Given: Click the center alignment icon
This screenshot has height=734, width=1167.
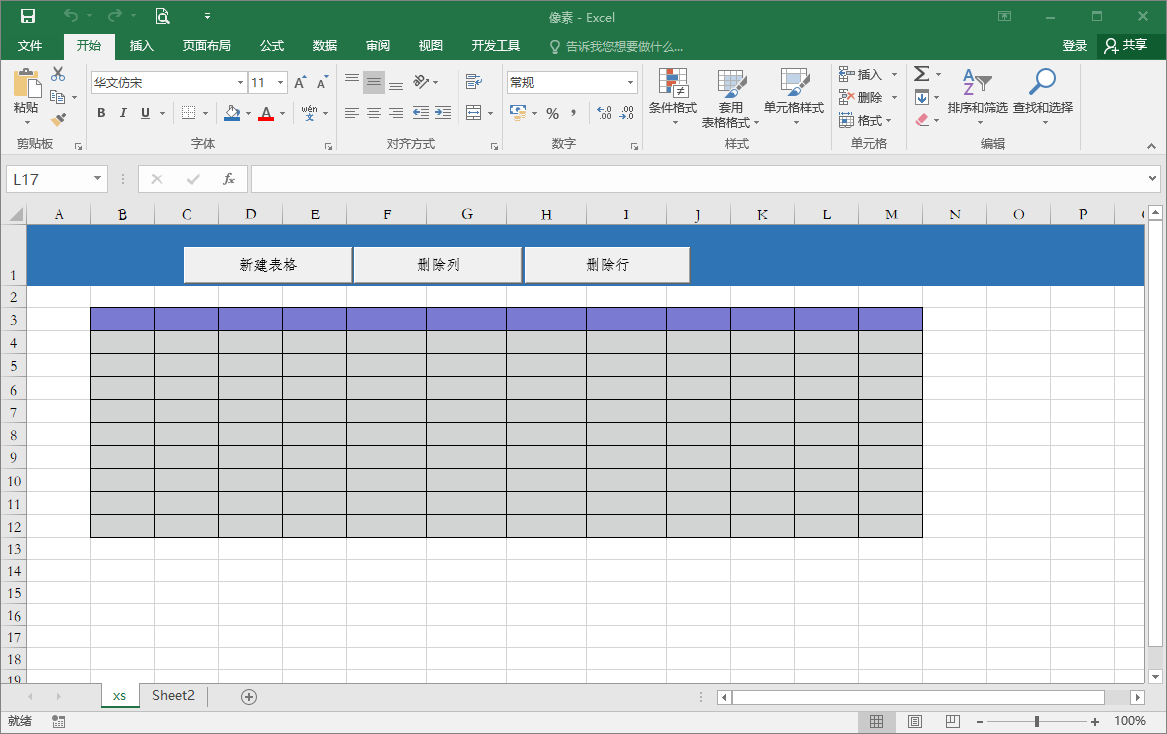Looking at the screenshot, I should (373, 114).
